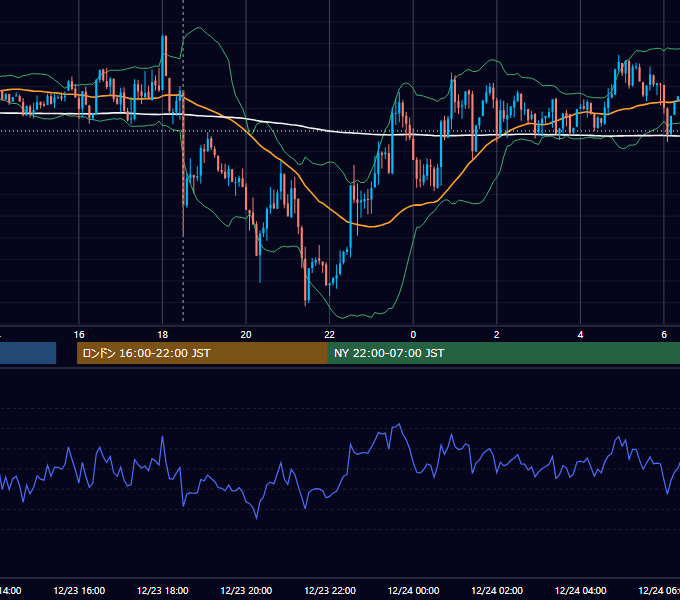Click the 4 hour axis label
680x600 pixels.
coord(580,334)
